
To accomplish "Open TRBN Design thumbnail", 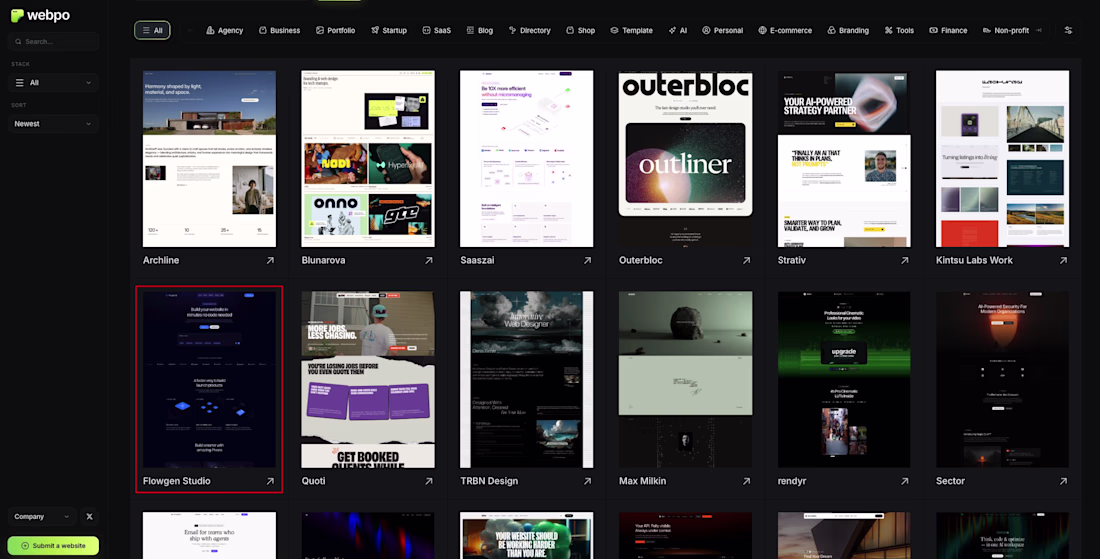I will pyautogui.click(x=526, y=379).
